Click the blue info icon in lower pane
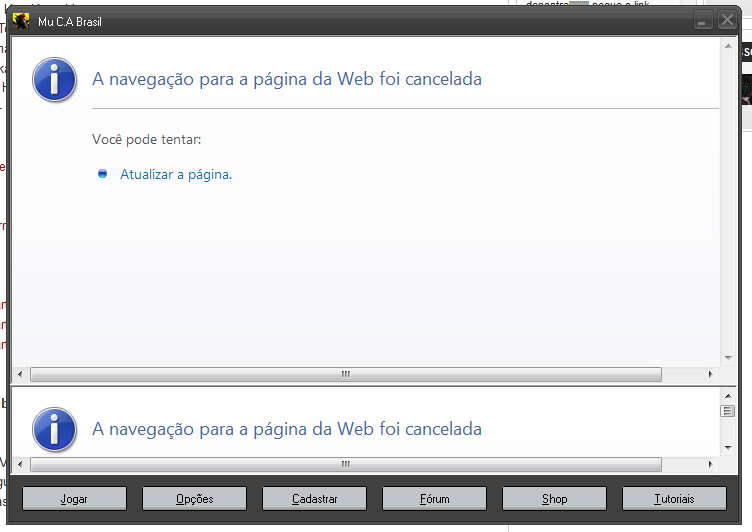The height and width of the screenshot is (532, 752). pyautogui.click(x=54, y=429)
